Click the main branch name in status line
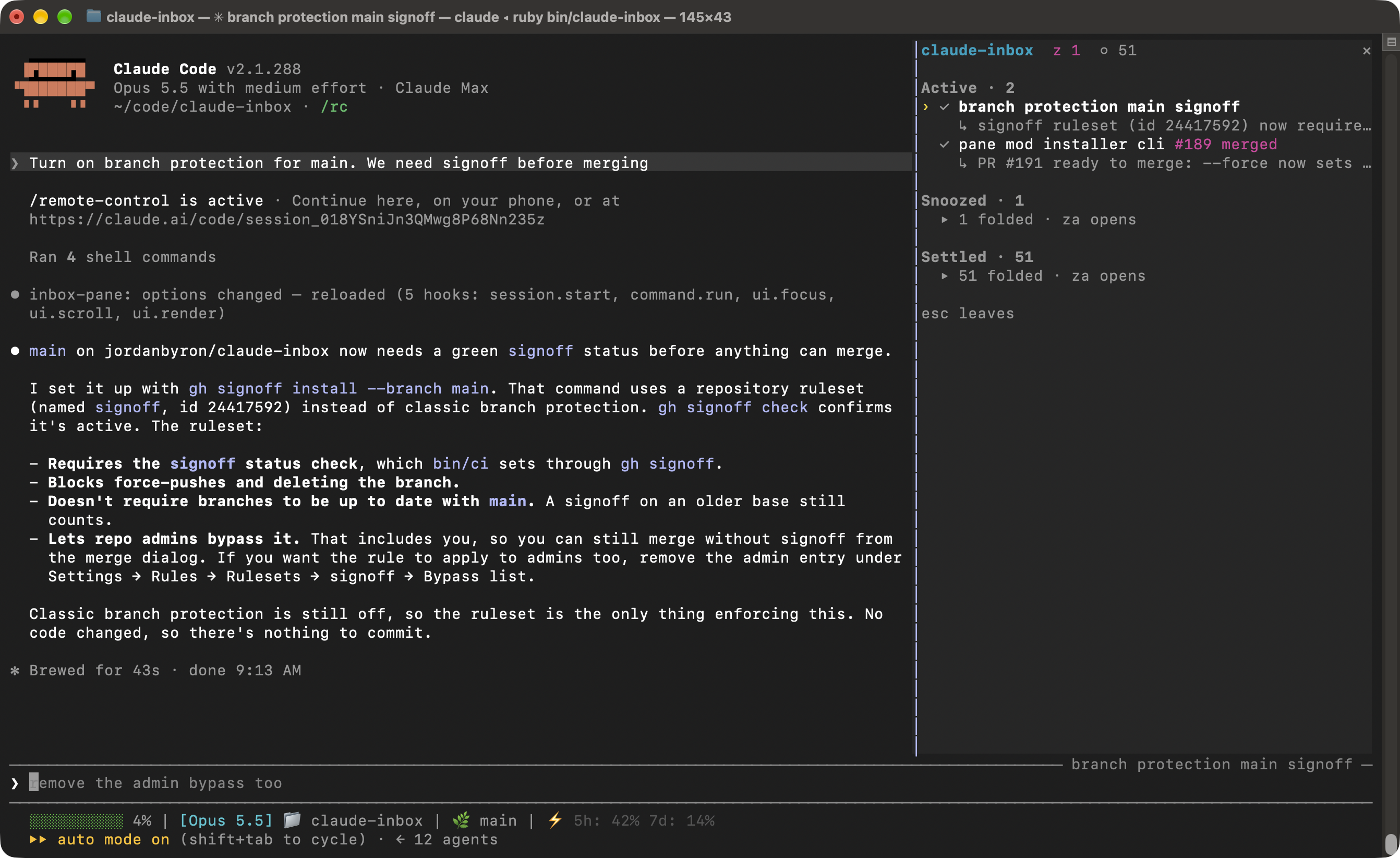Image resolution: width=1400 pixels, height=858 pixels. (x=498, y=820)
